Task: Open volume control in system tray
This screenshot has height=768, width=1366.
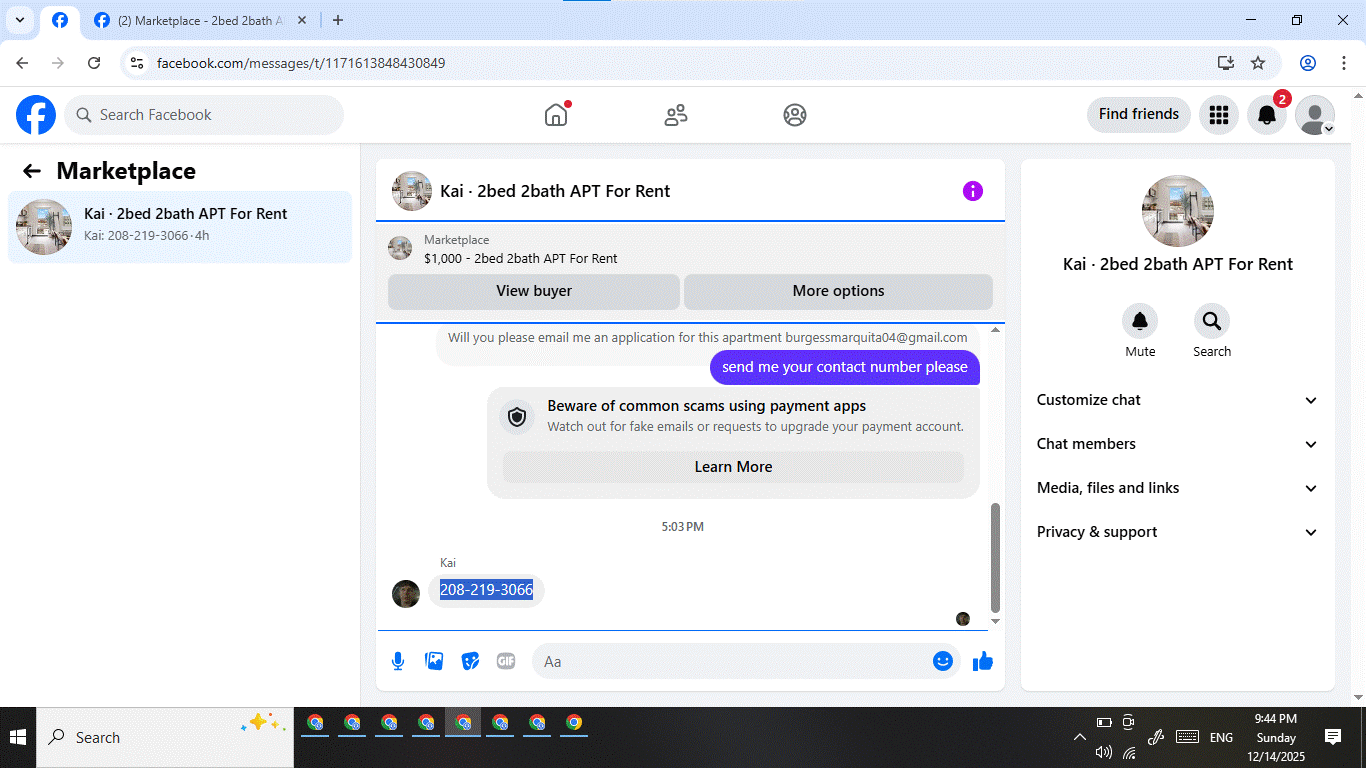Action: [x=1104, y=752]
